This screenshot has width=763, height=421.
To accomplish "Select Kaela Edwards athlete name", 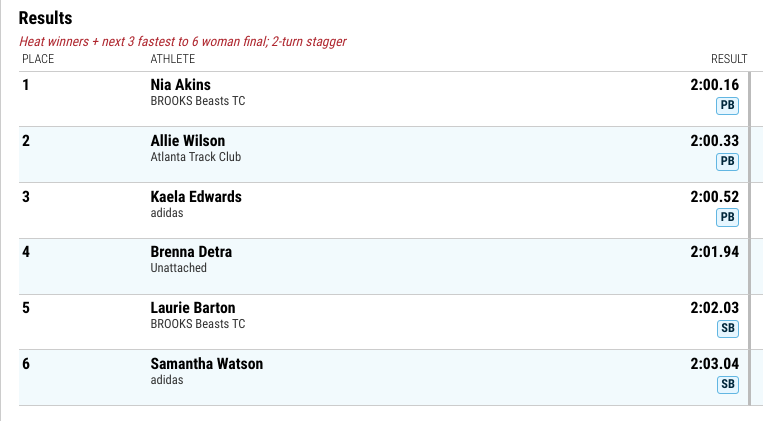I will 196,197.
